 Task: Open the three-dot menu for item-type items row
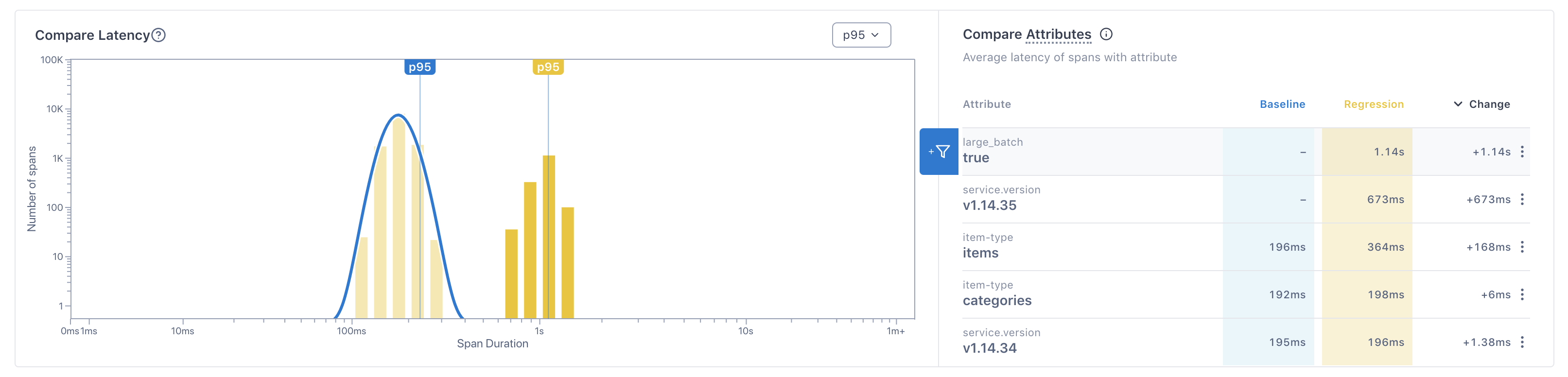[x=1522, y=247]
